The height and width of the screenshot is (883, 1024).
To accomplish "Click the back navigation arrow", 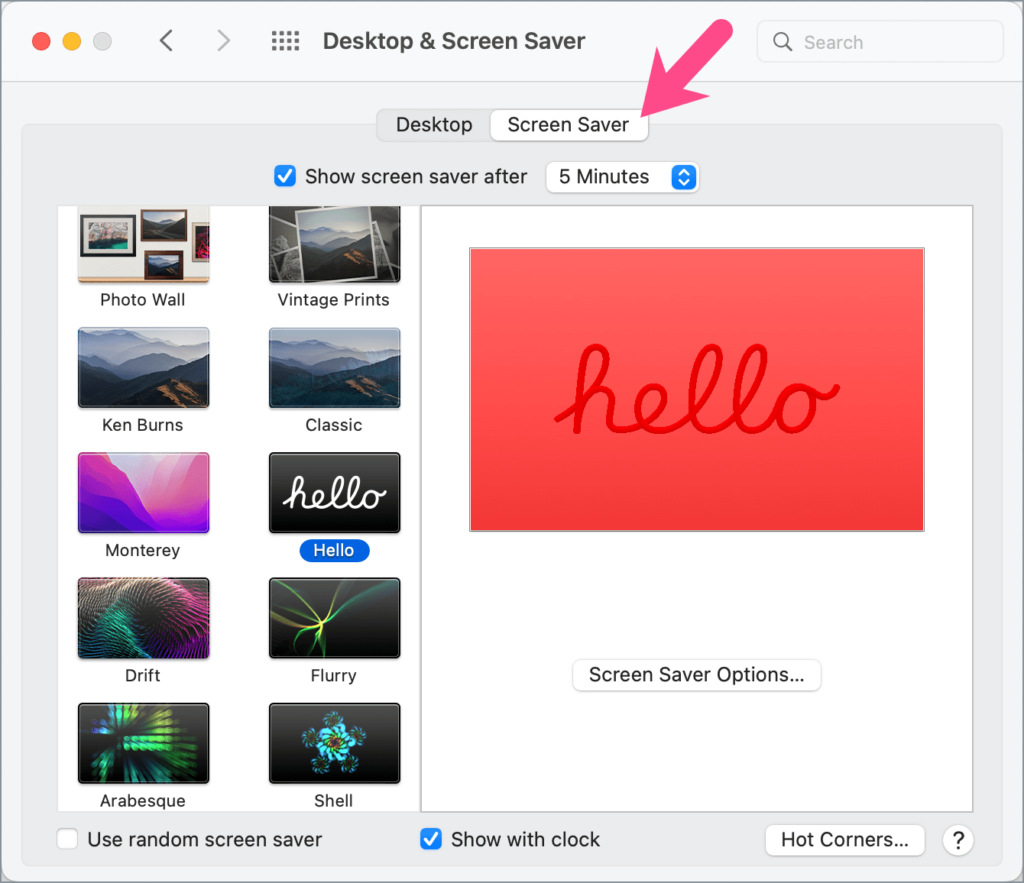I will [167, 41].
